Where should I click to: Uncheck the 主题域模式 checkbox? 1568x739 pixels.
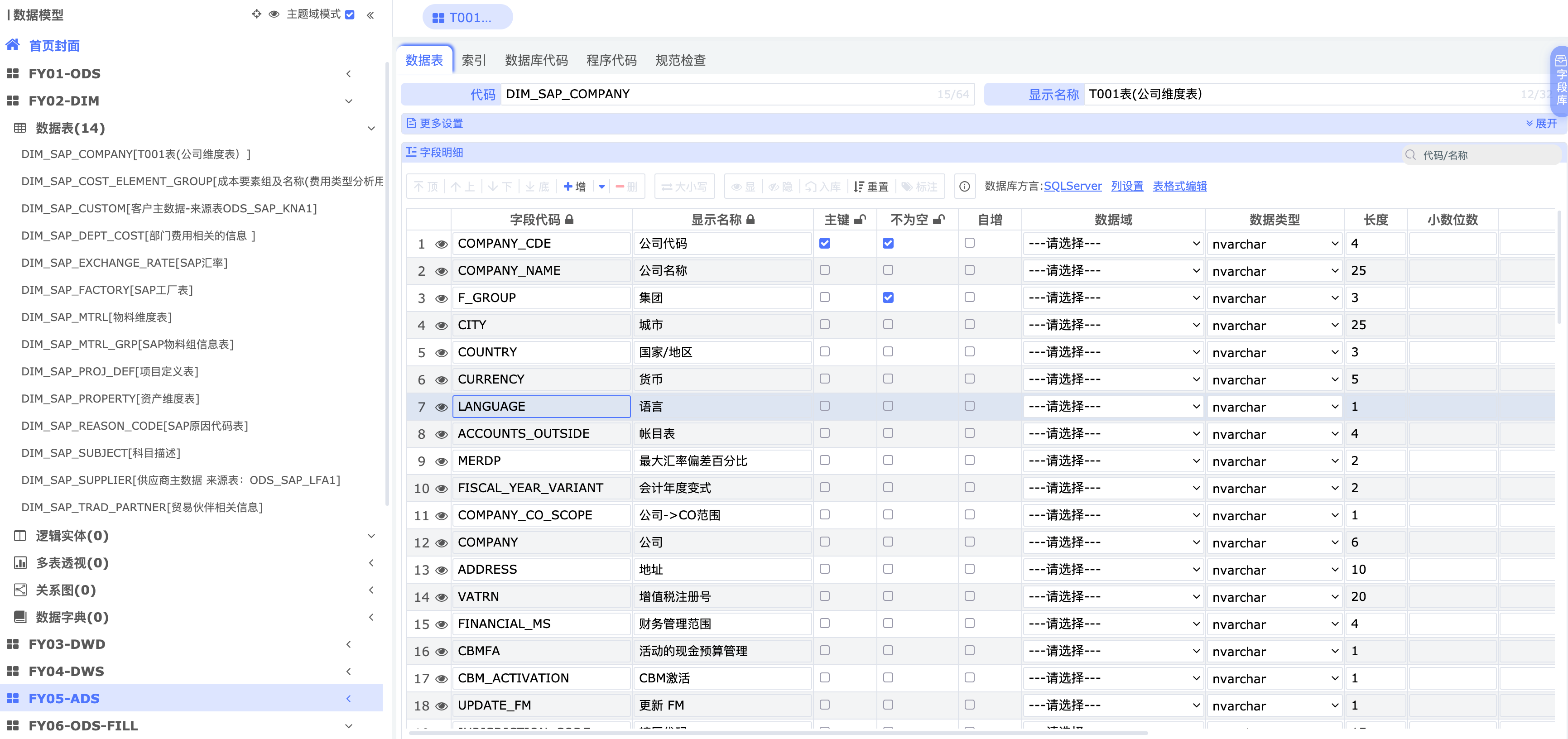click(349, 14)
